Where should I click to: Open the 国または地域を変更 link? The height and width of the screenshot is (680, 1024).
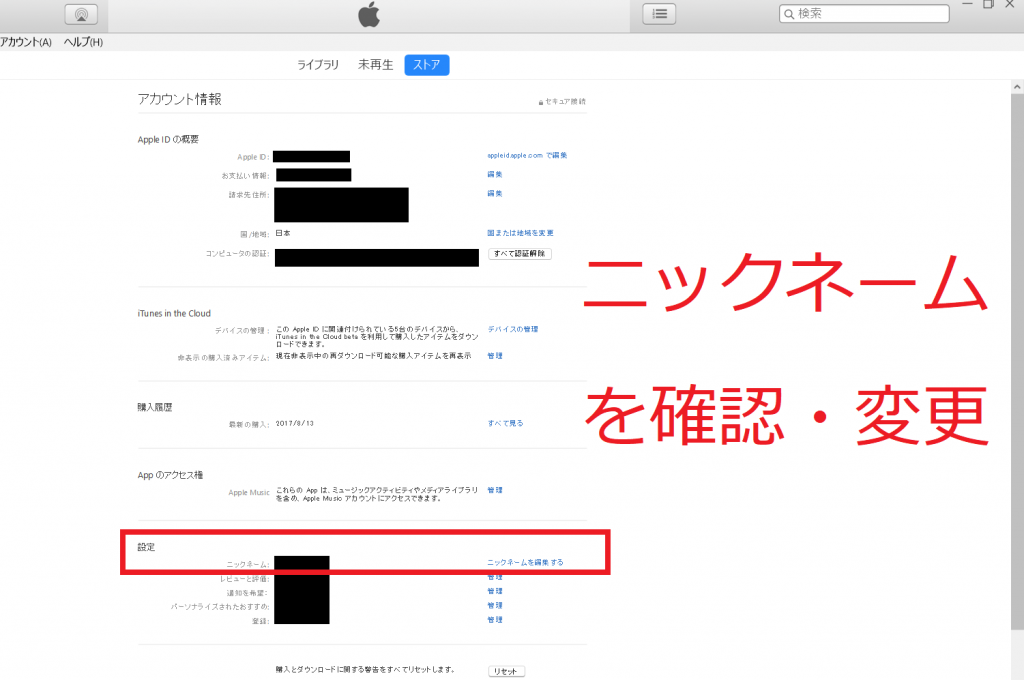(520, 233)
